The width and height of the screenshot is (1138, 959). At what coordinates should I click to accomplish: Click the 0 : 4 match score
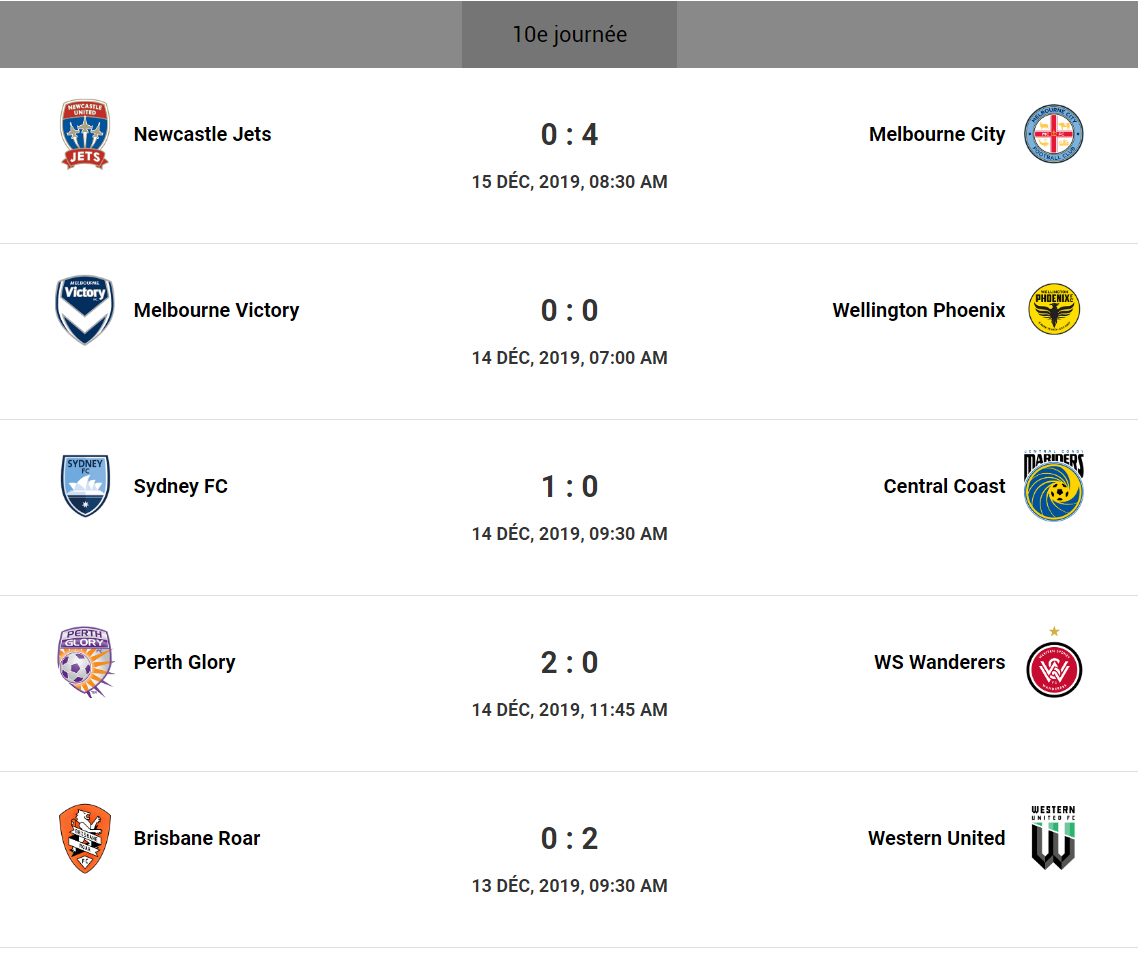pyautogui.click(x=569, y=134)
